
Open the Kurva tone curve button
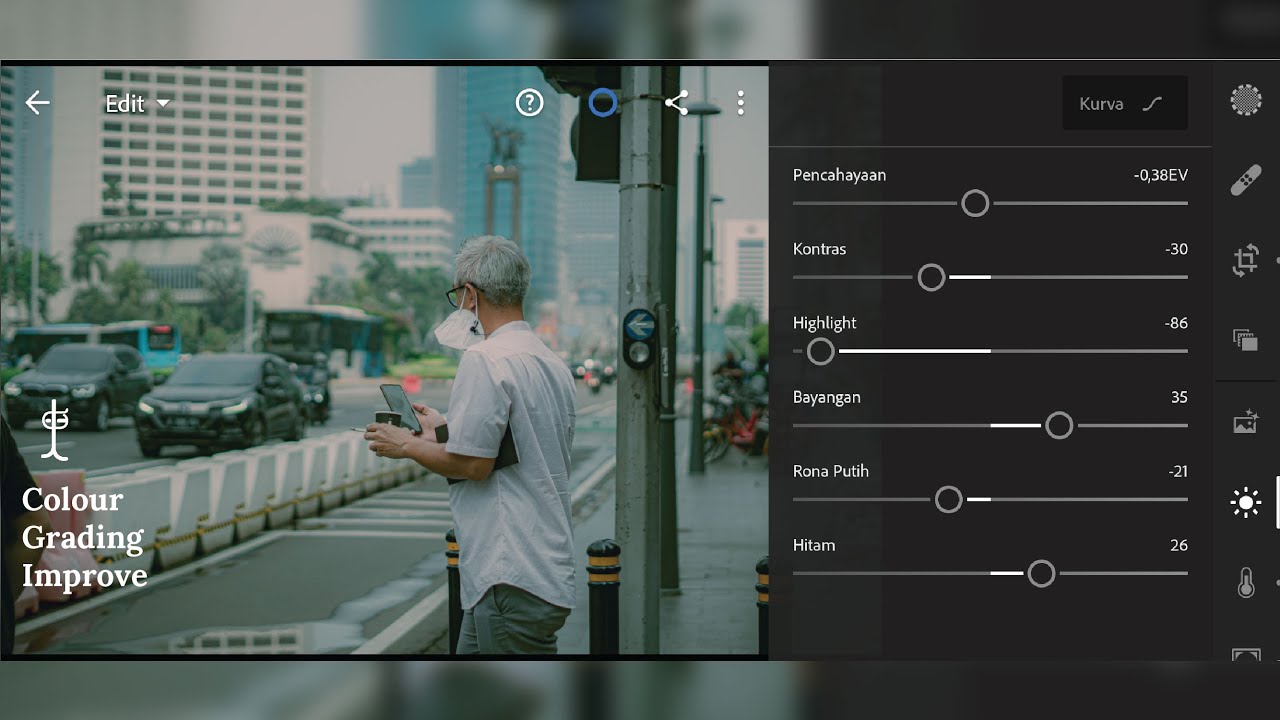(x=1125, y=103)
